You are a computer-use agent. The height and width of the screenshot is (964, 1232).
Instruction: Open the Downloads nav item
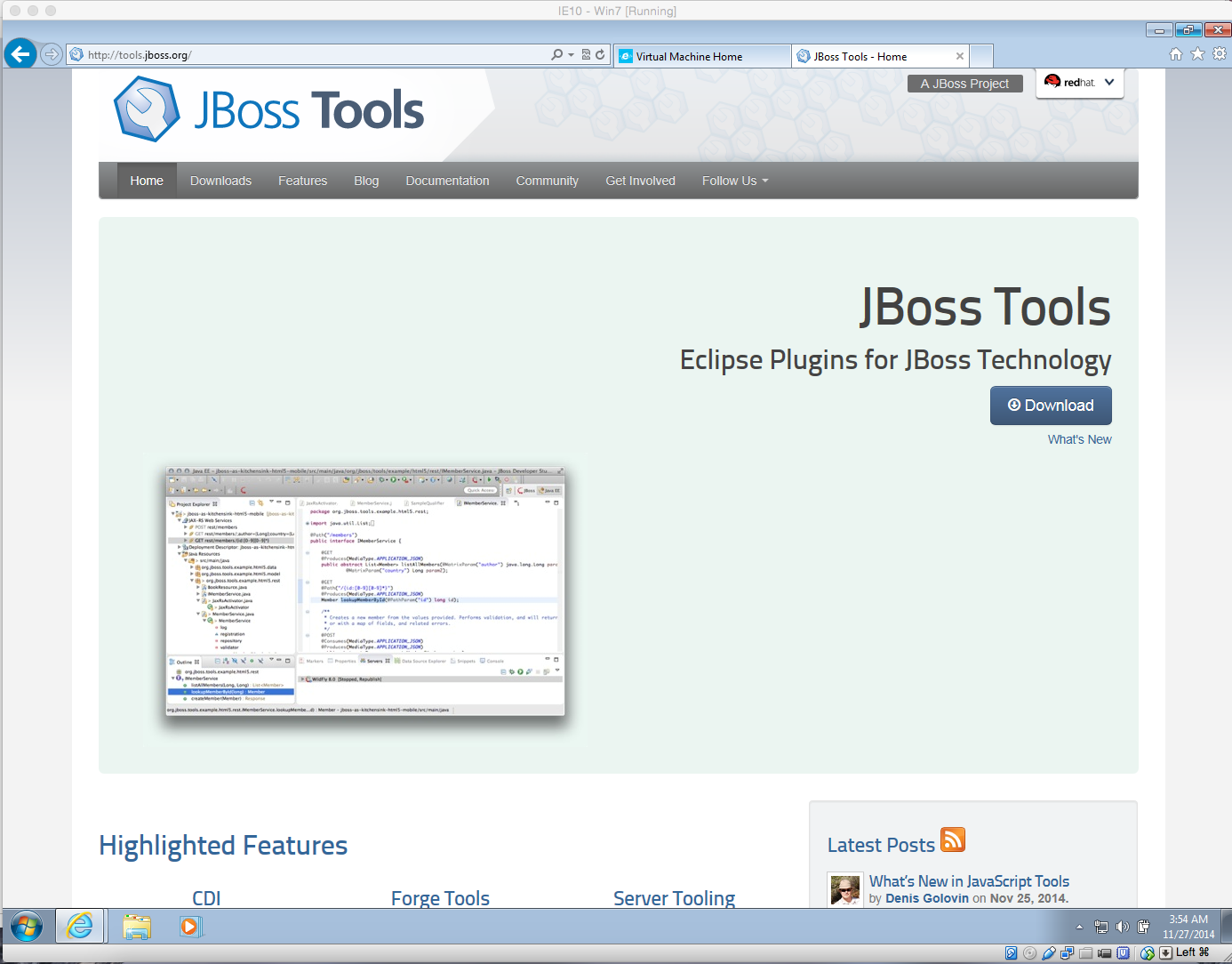tap(220, 181)
